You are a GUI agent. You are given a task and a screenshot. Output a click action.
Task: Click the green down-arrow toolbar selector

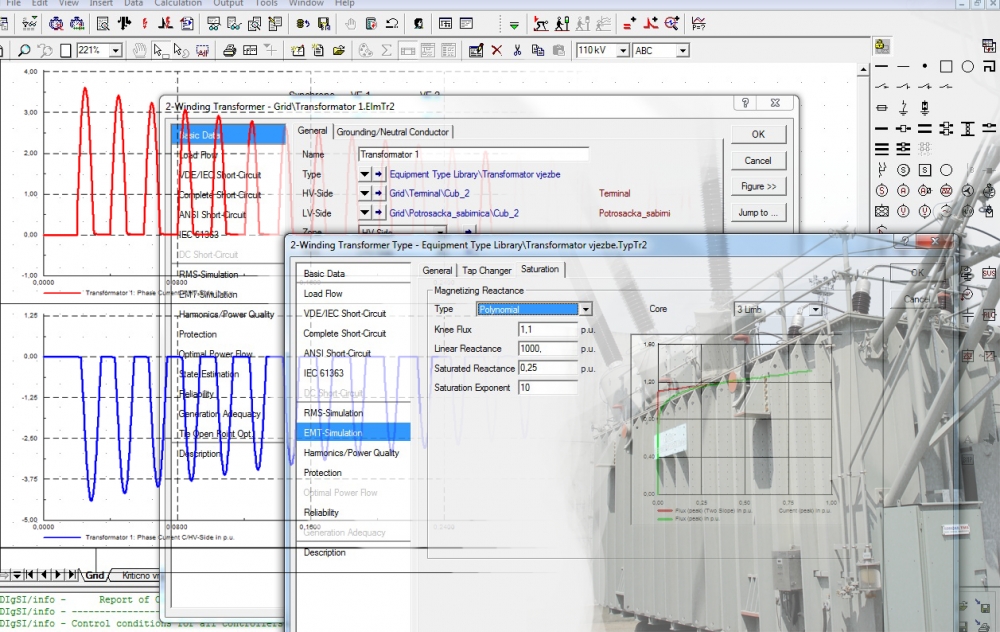click(x=513, y=25)
